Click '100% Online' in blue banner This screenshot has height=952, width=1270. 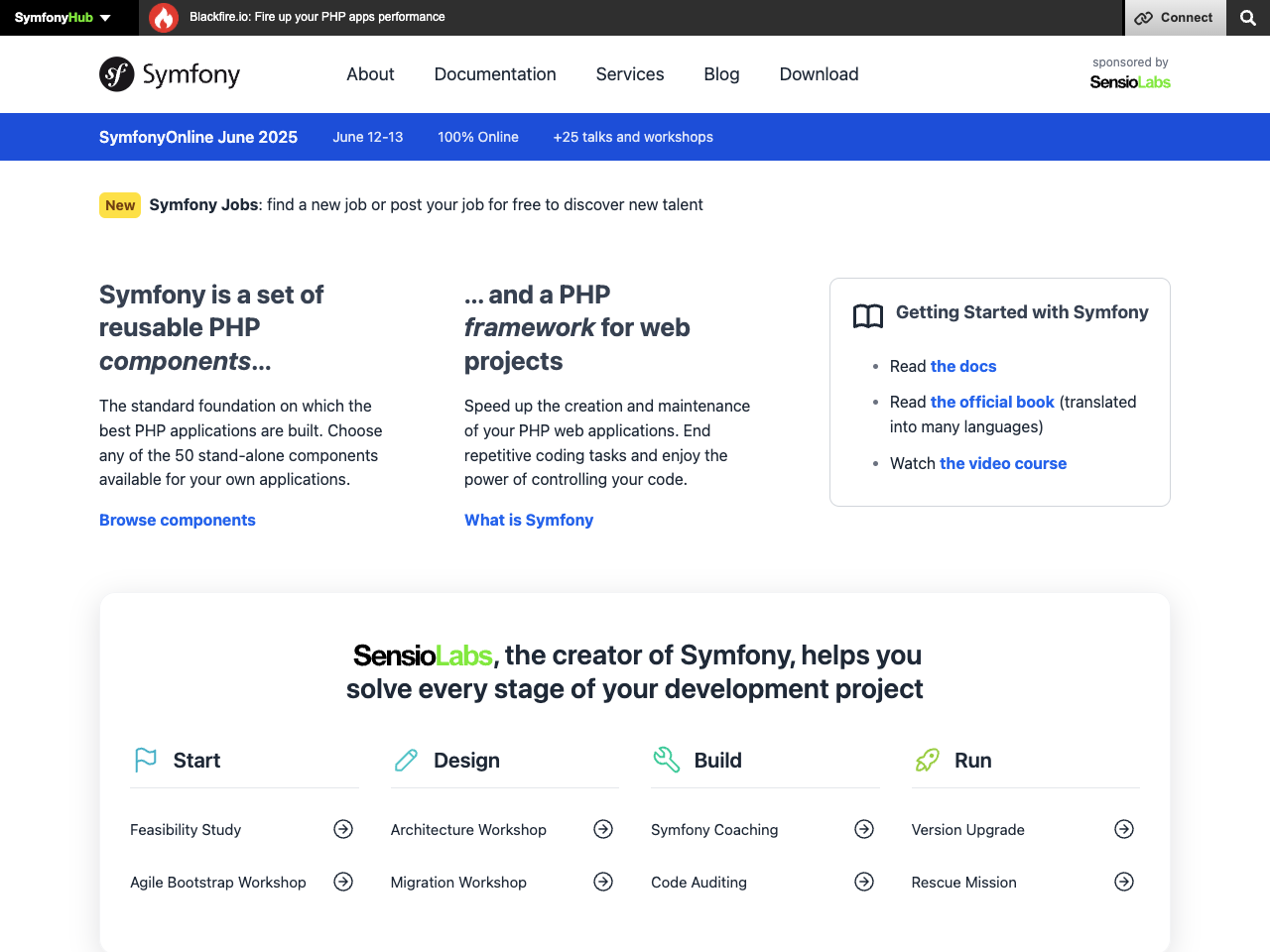tap(478, 137)
